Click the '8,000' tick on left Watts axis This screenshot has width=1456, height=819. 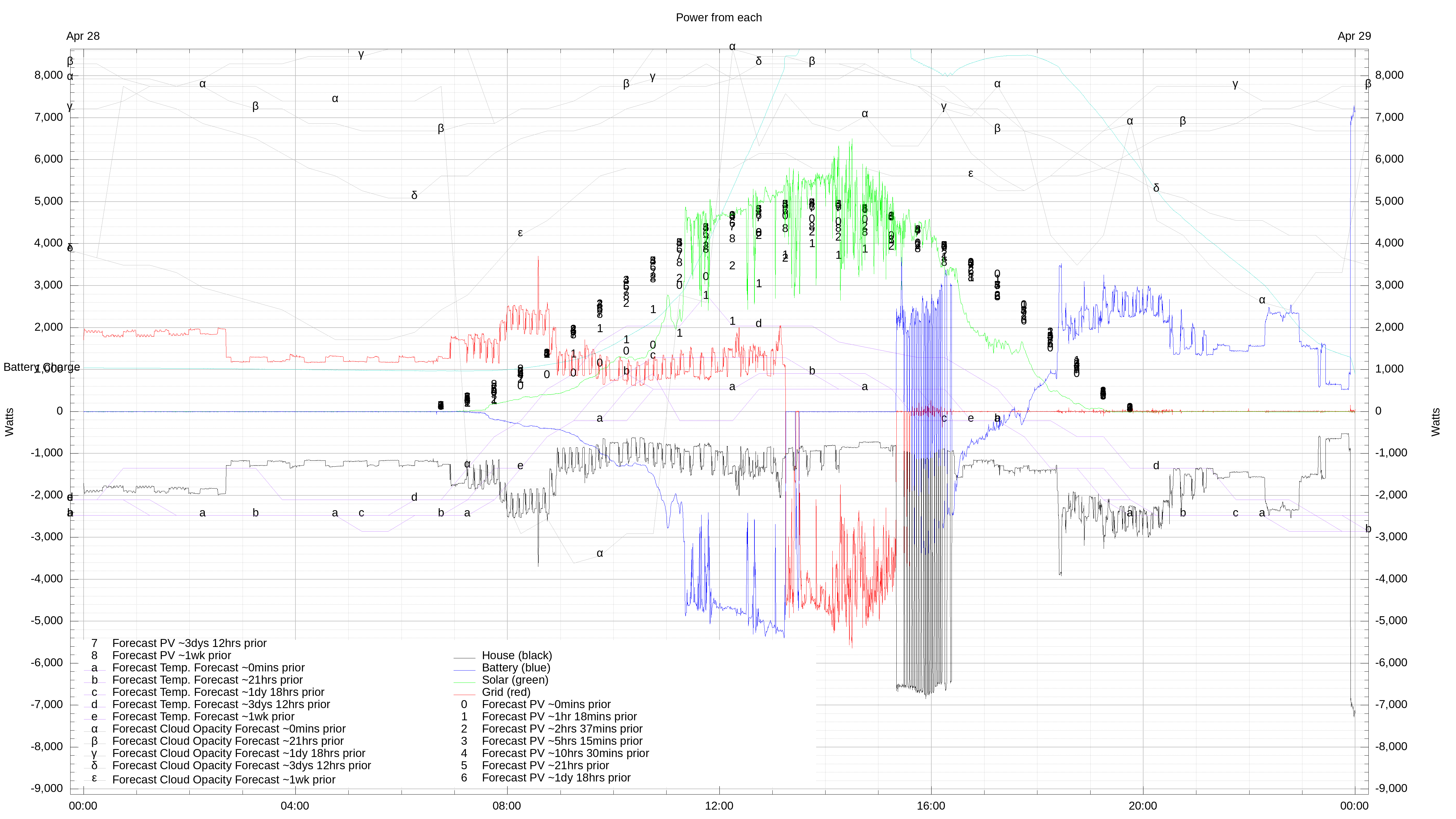49,76
